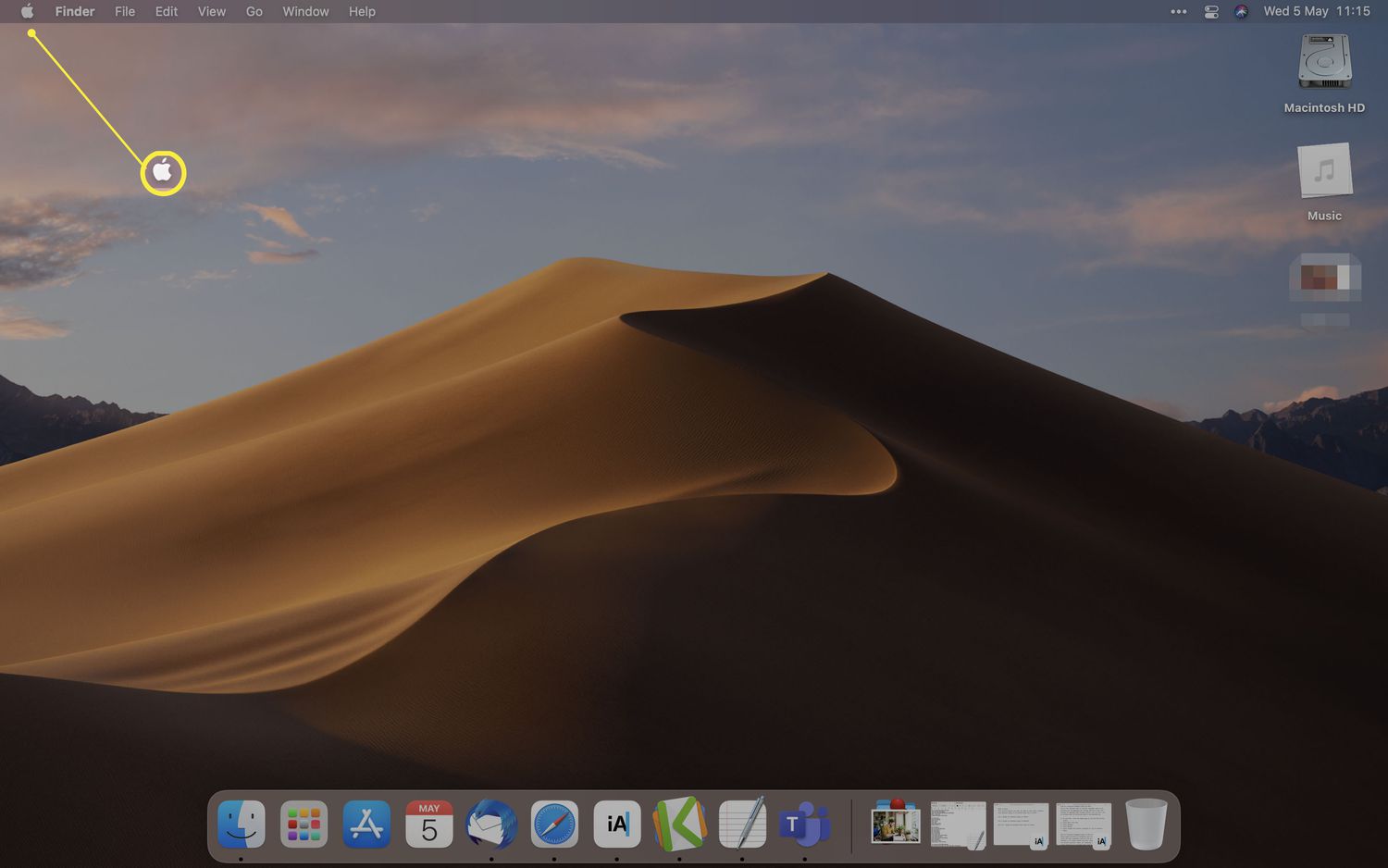Select the Macintosh HD desktop icon

[1324, 63]
